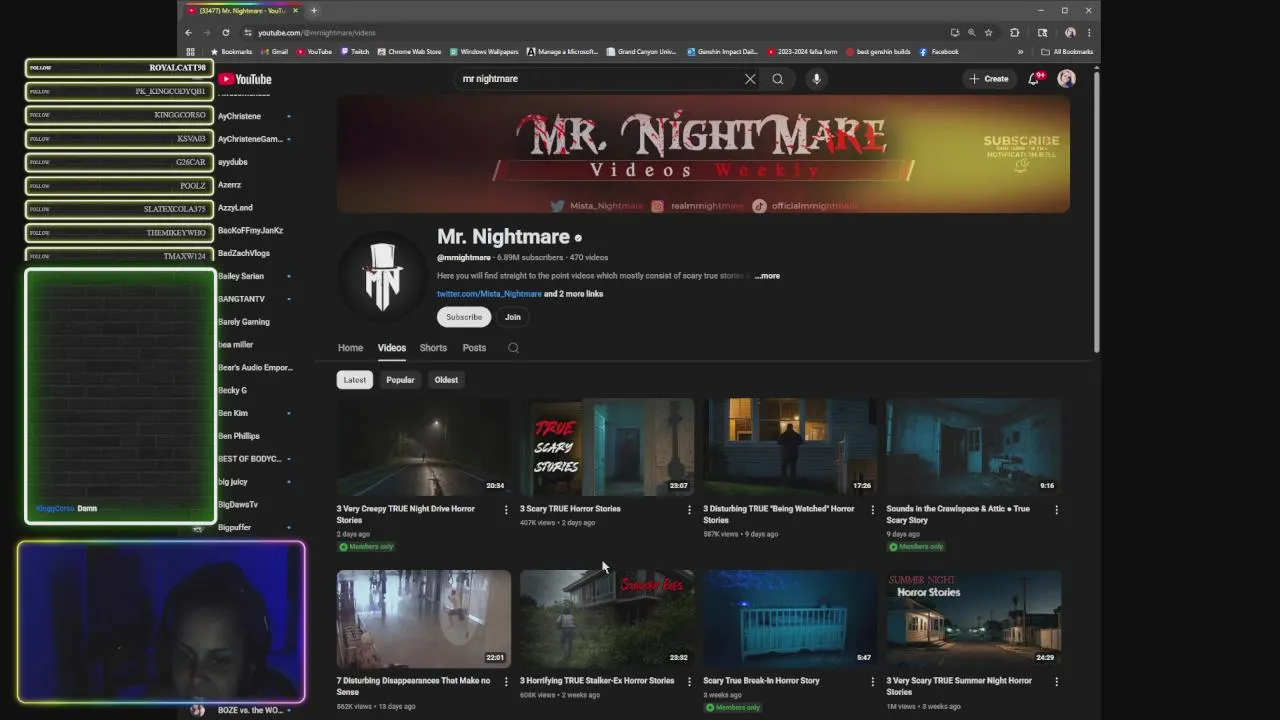The width and height of the screenshot is (1280, 720).
Task: Select the Videos tab
Action: click(x=391, y=348)
